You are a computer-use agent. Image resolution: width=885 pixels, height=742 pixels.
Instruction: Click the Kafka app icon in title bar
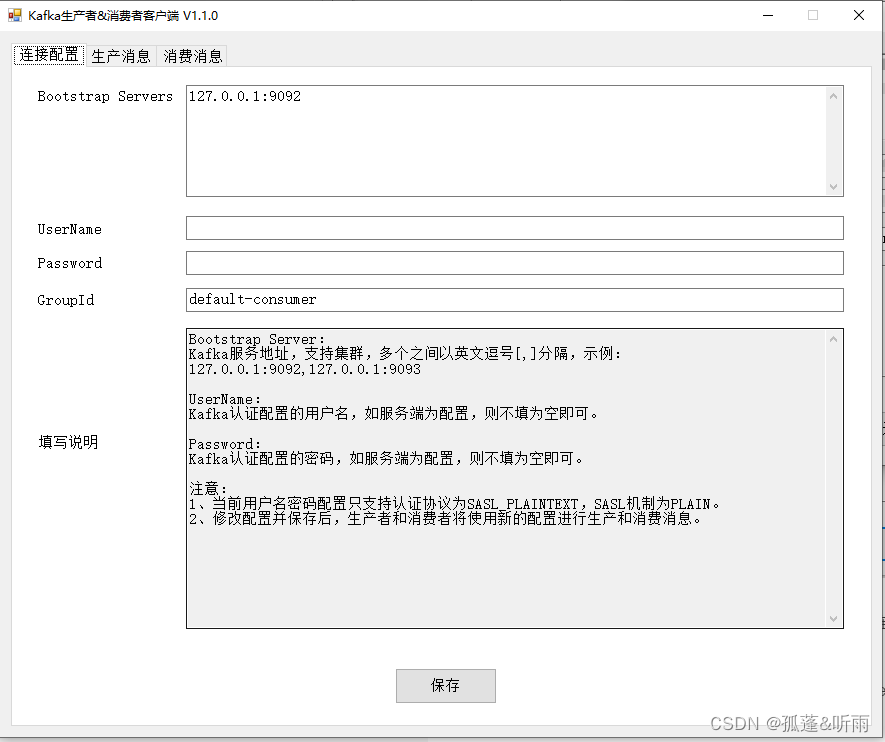pos(15,15)
